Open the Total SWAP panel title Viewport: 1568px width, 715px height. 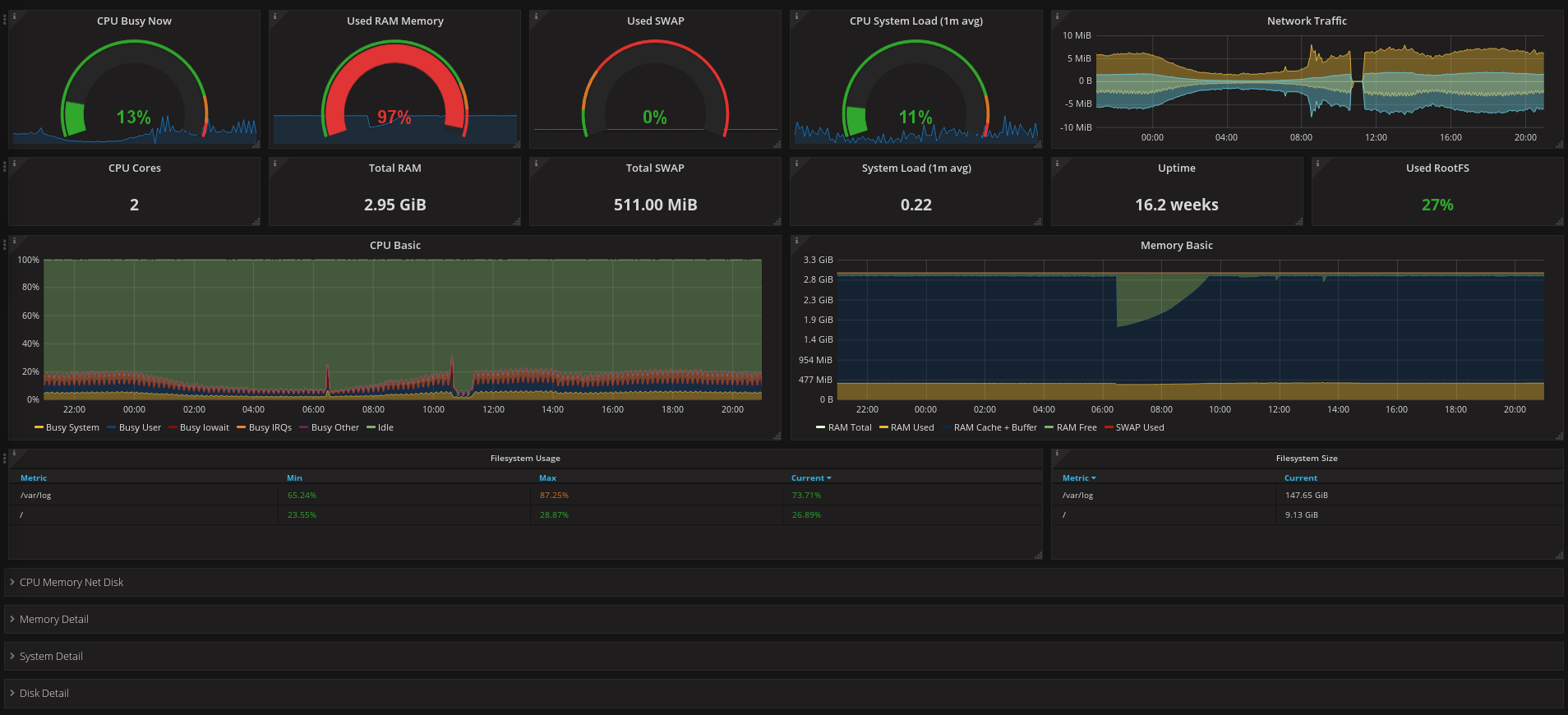[655, 168]
